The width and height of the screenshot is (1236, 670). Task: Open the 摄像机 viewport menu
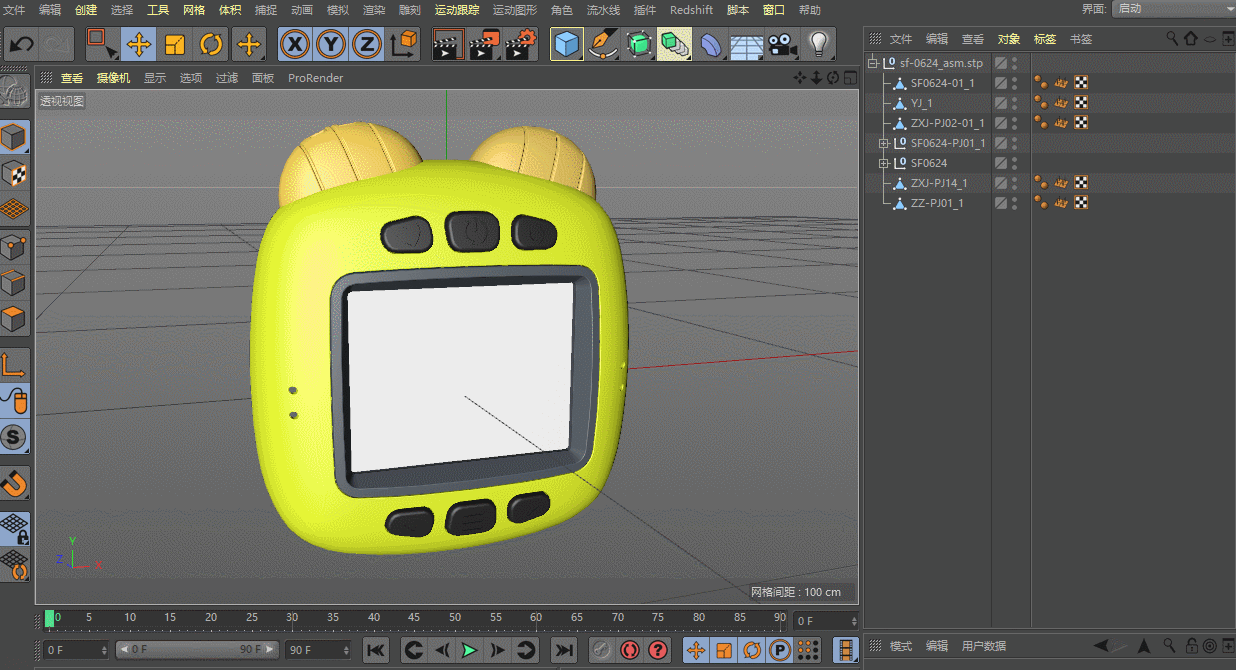(113, 78)
